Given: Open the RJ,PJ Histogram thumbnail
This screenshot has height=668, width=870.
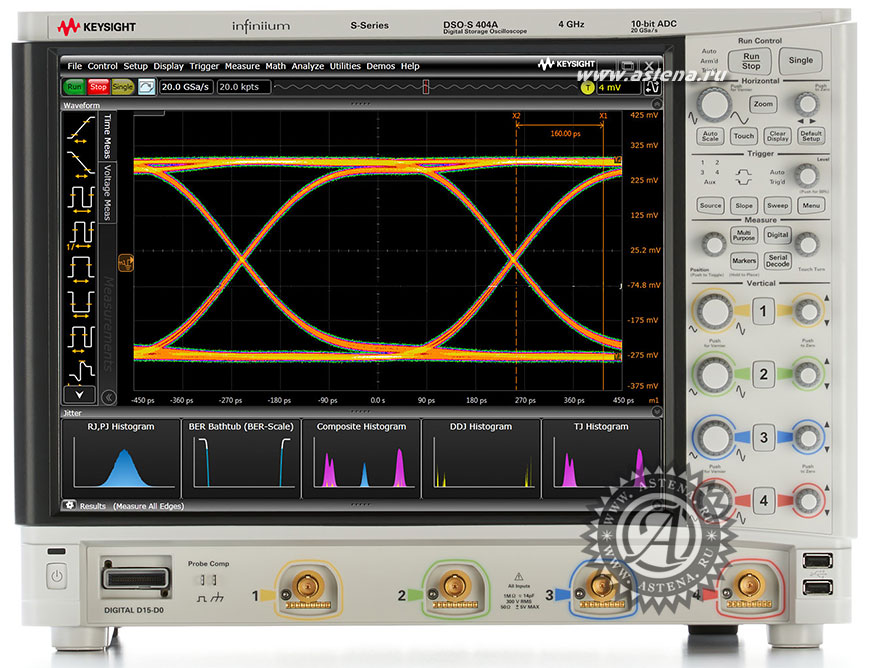Looking at the screenshot, I should pos(120,458).
